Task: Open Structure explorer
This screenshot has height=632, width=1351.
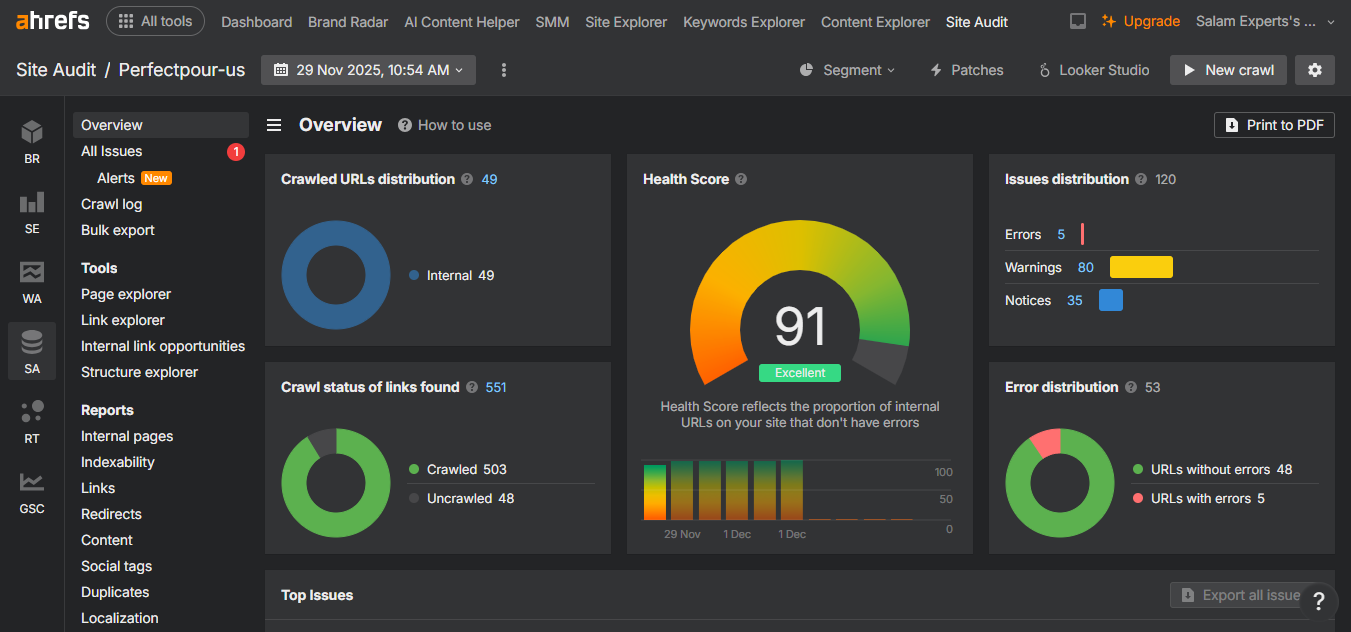Action: click(x=140, y=372)
